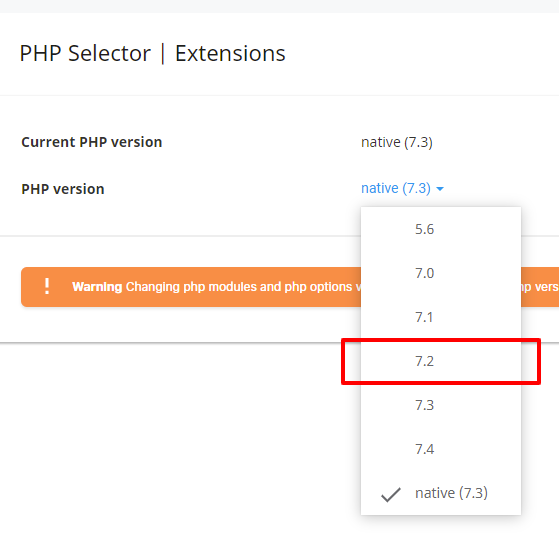Click the banner's right edge beyond dropdown

[540, 287]
